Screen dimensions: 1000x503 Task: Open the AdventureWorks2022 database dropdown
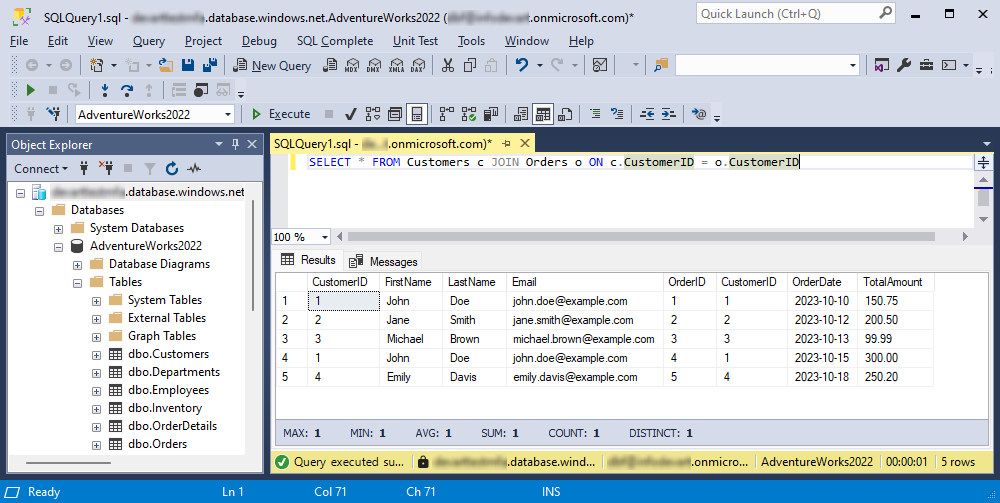[228, 115]
